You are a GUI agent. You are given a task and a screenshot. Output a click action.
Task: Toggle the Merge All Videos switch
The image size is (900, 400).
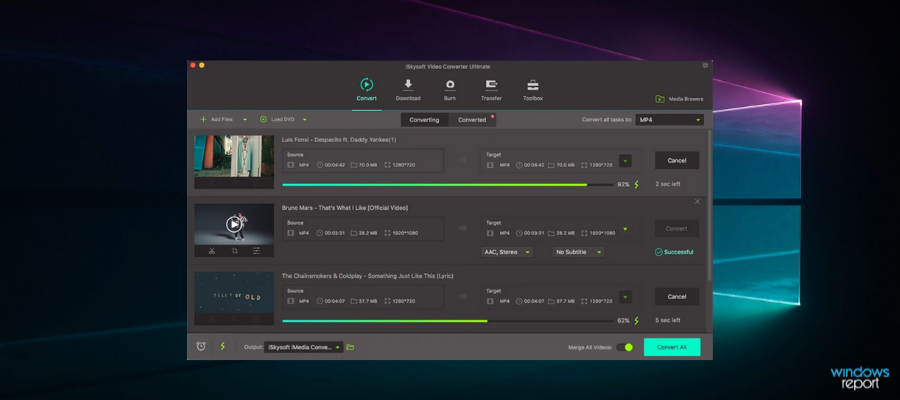click(624, 347)
